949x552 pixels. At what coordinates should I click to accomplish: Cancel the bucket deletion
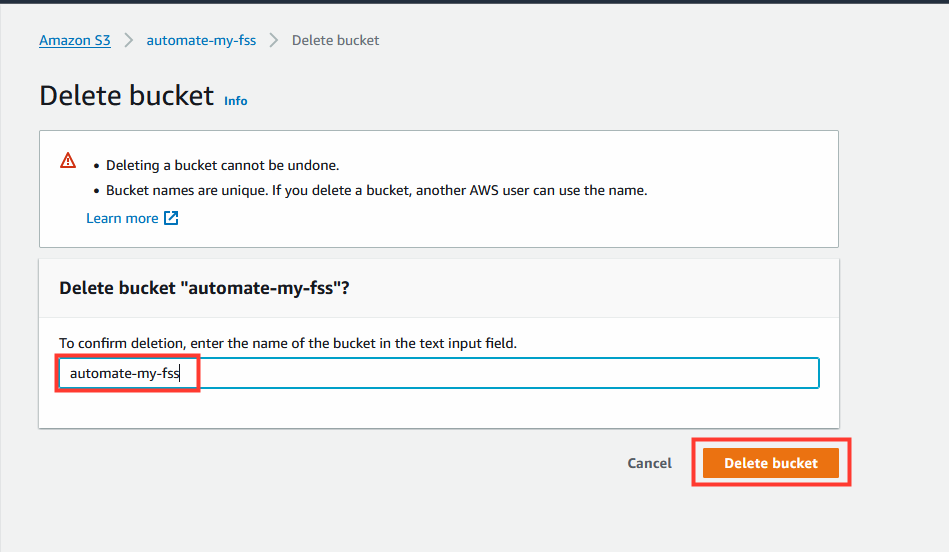tap(649, 463)
